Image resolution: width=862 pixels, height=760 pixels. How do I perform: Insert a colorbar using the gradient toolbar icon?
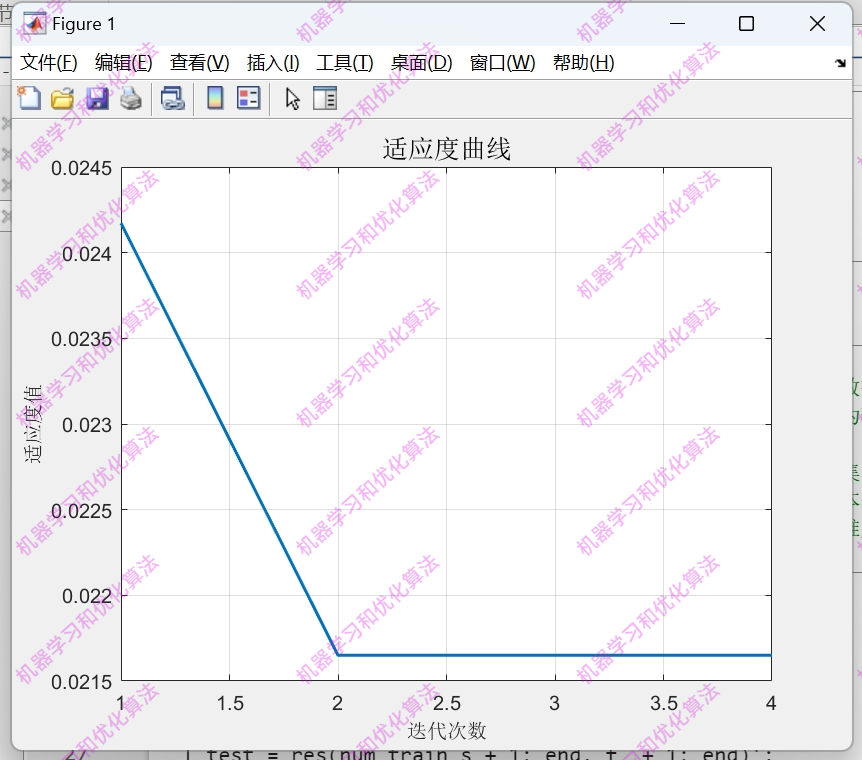pyautogui.click(x=213, y=97)
